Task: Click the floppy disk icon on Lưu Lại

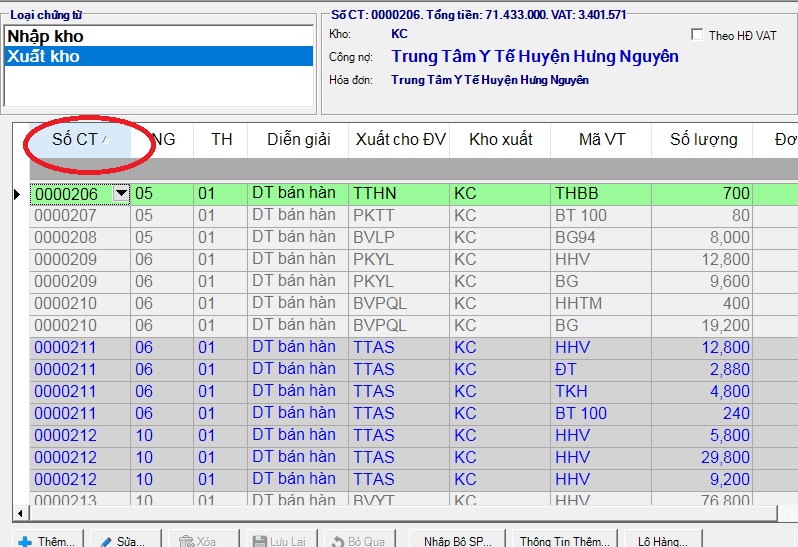Action: click(x=260, y=541)
